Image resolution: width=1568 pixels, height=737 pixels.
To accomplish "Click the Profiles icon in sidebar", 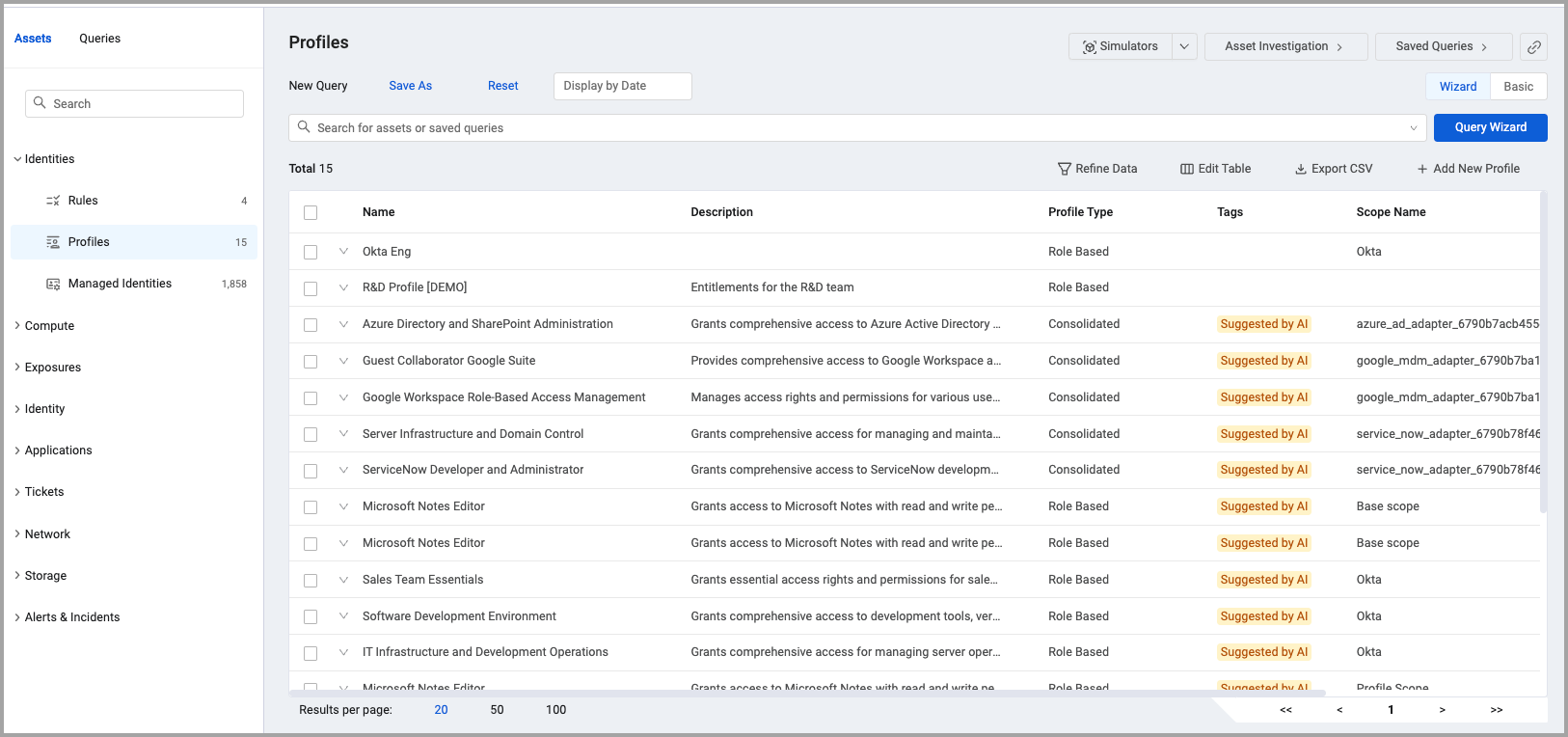I will [53, 242].
